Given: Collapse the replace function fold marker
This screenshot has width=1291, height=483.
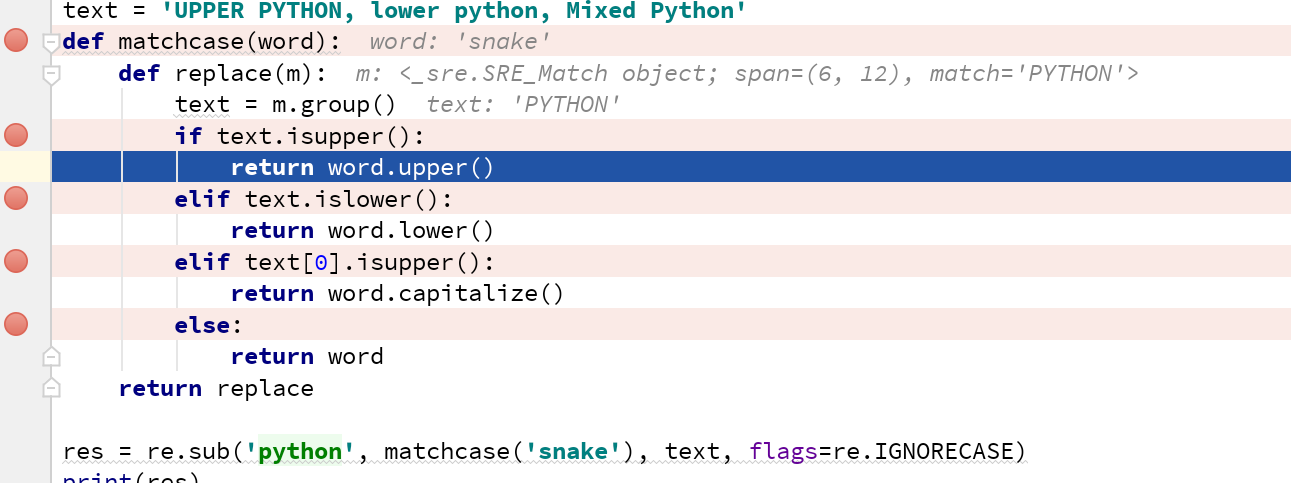Looking at the screenshot, I should [52, 74].
